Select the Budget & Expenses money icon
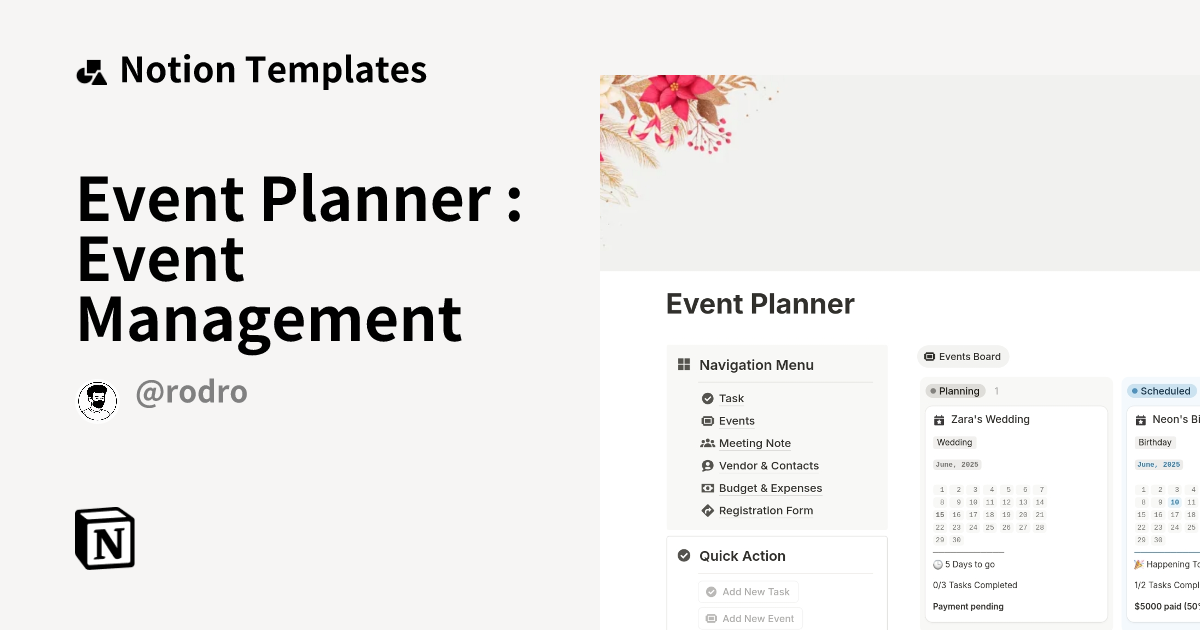Viewport: 1200px width, 630px height. pyautogui.click(x=706, y=488)
